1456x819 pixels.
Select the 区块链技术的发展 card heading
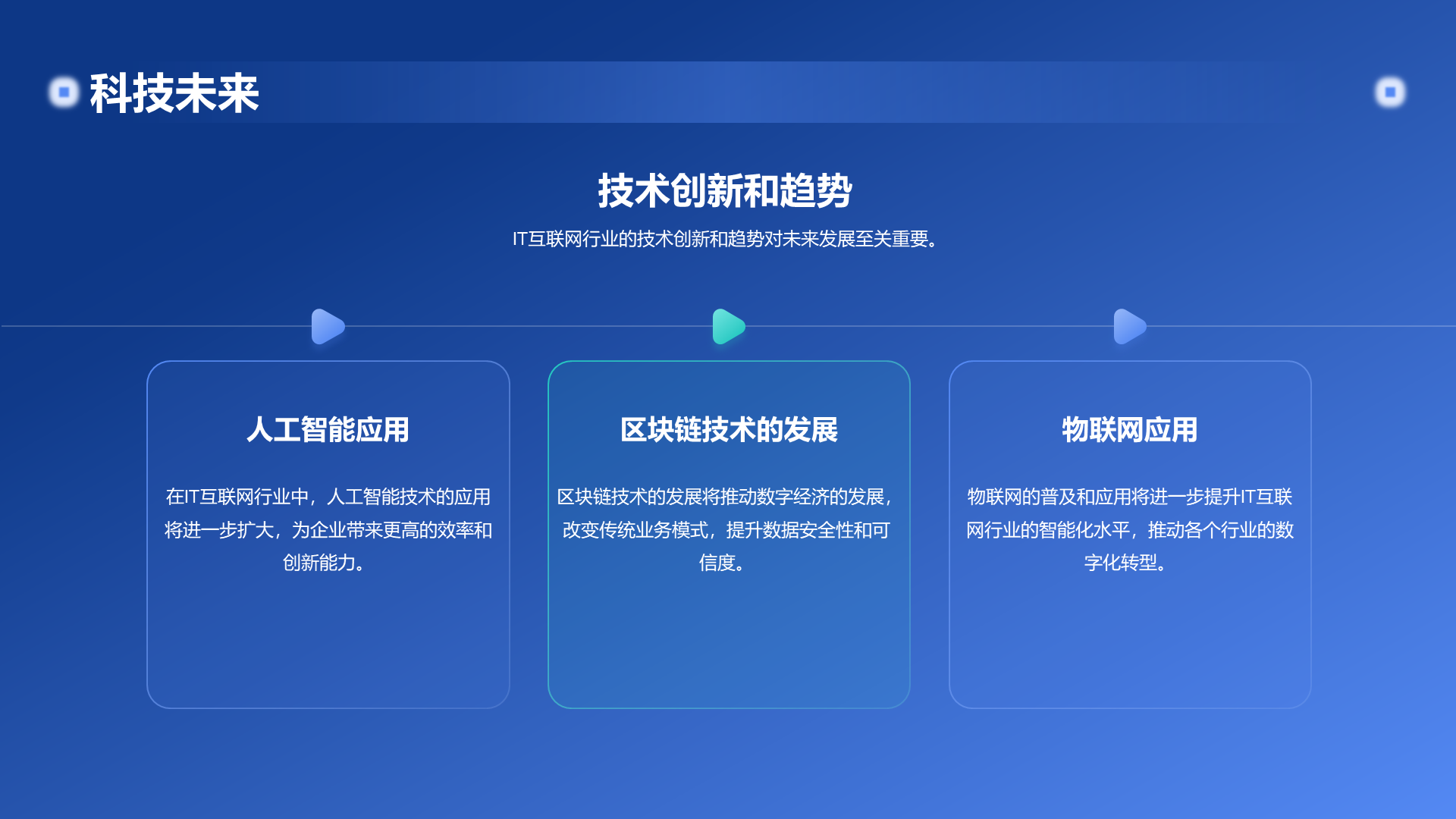pos(729,430)
